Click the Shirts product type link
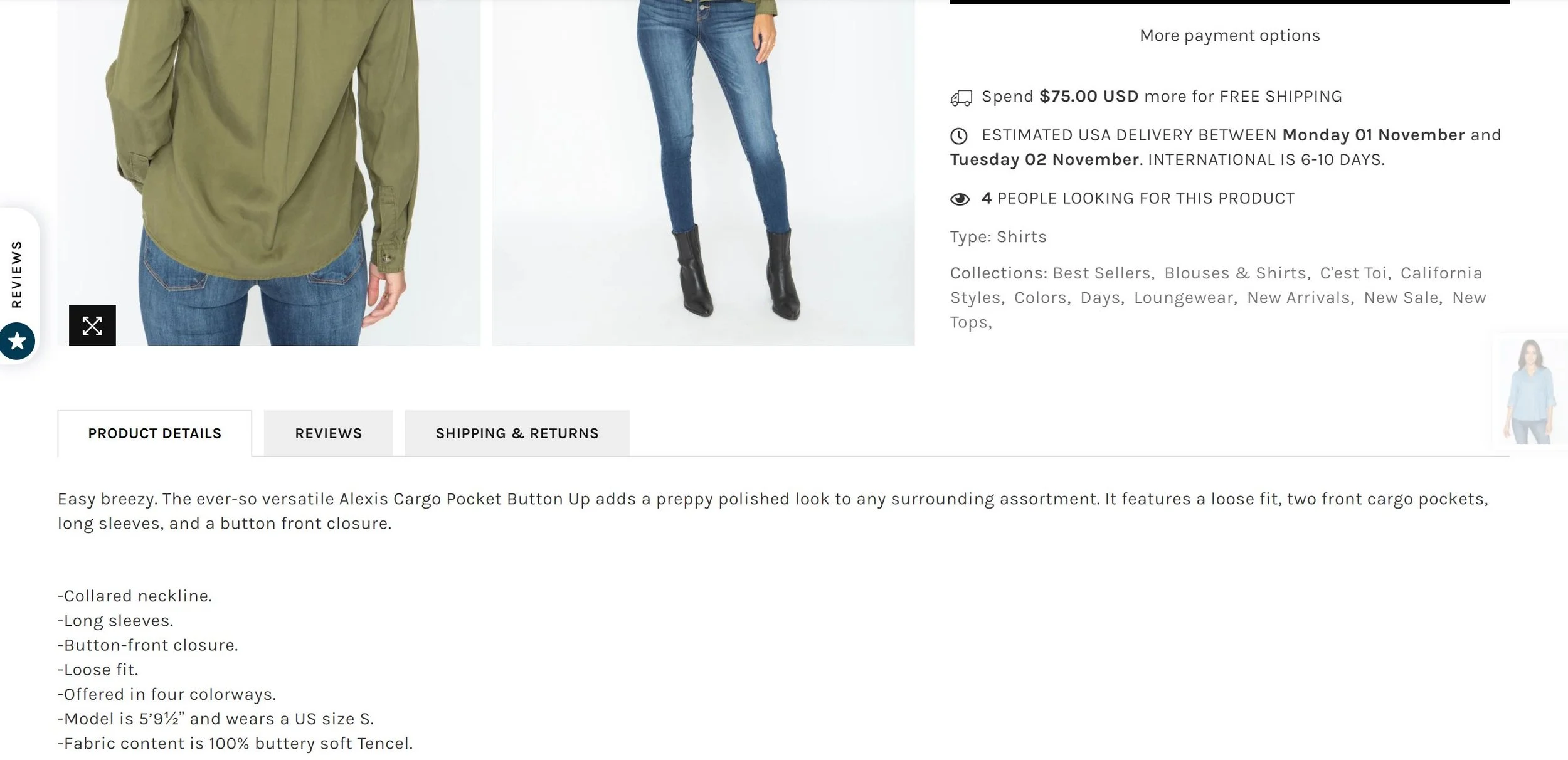 click(x=1021, y=237)
